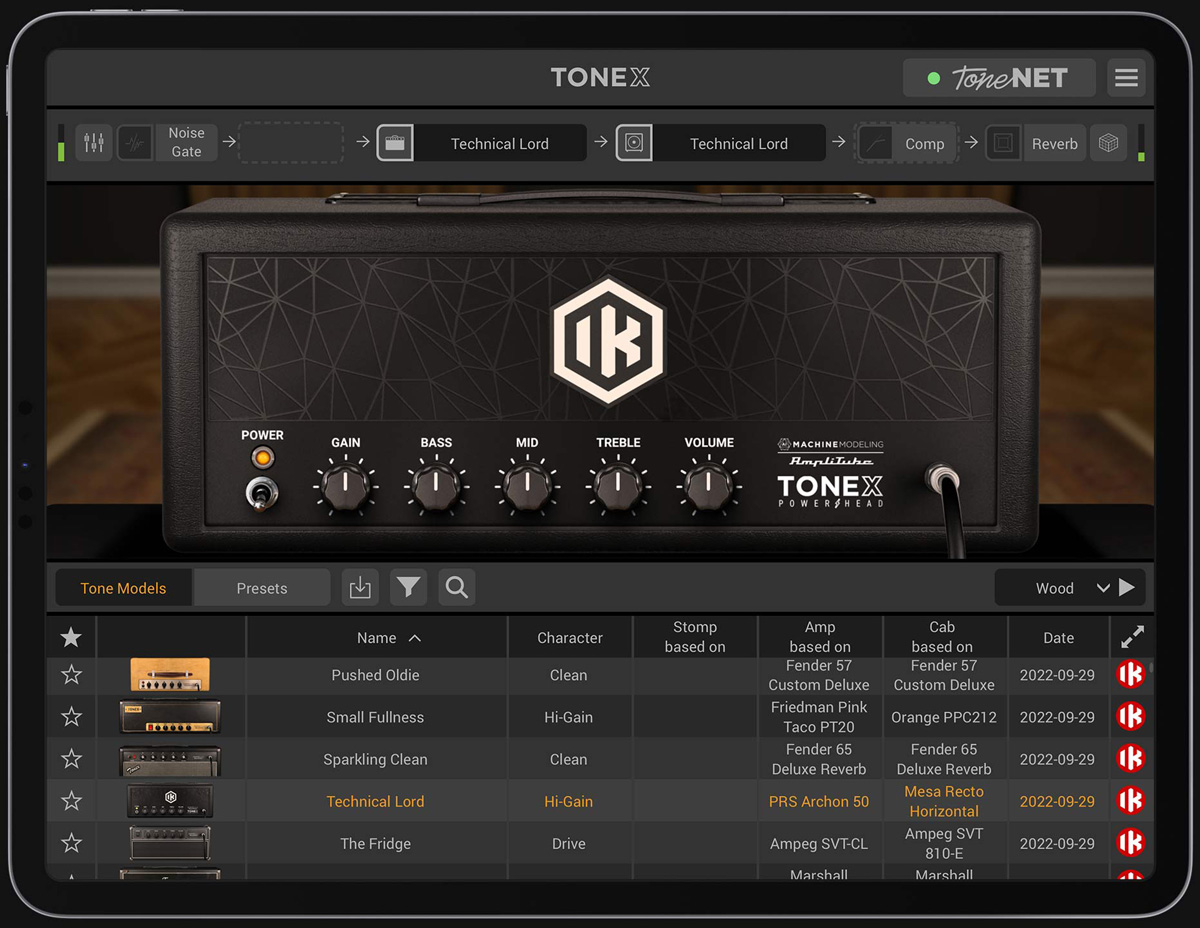
Task: Click the GAIN knob
Action: [345, 487]
